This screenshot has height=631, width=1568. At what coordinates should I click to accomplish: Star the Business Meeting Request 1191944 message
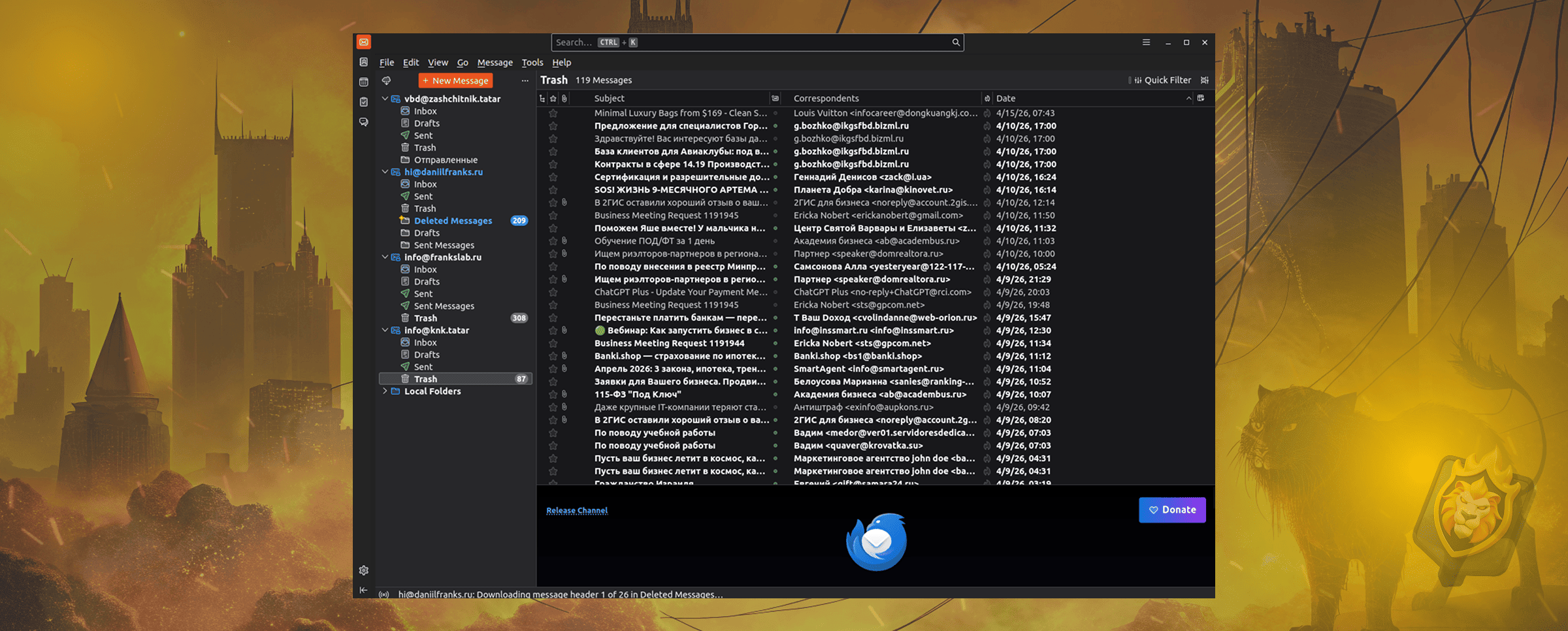tap(553, 344)
